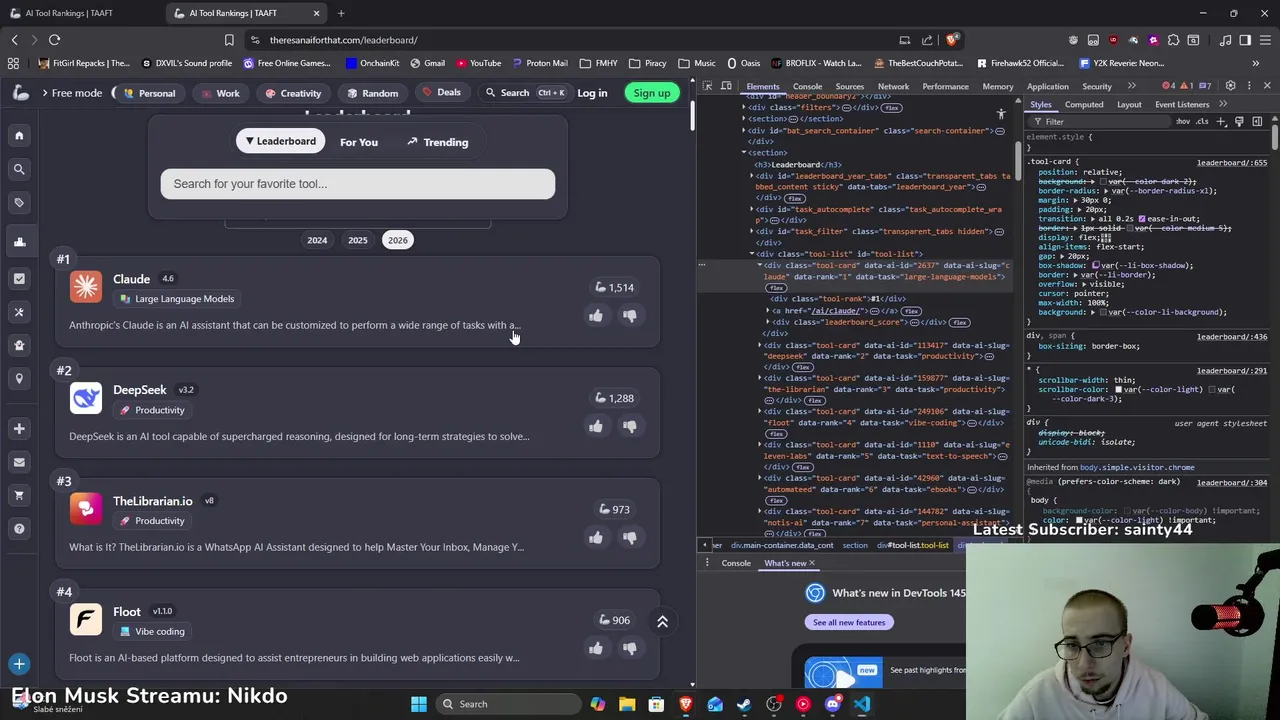Activate the DevTools inspect element picker icon
The width and height of the screenshot is (1280, 720).
pos(707,86)
